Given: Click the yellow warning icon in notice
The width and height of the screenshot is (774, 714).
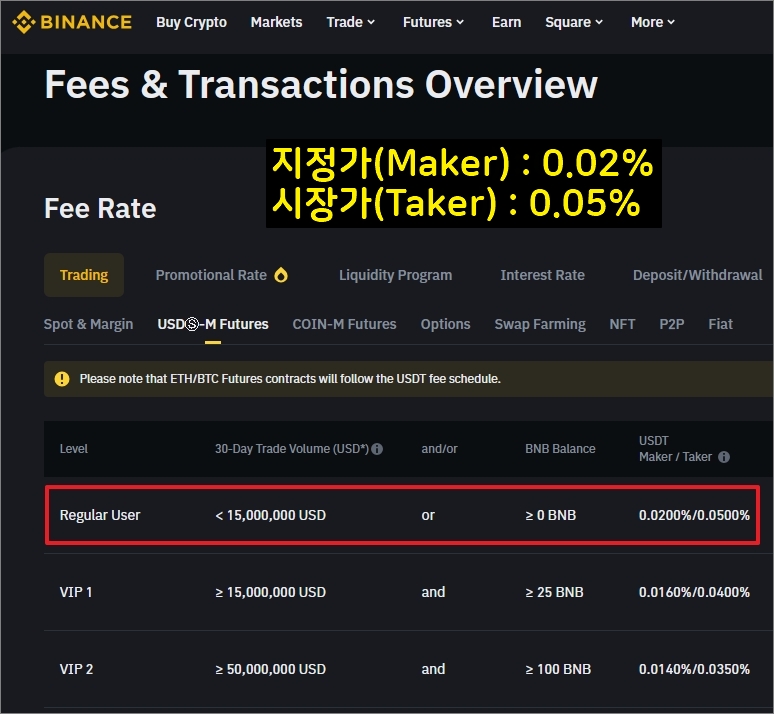Looking at the screenshot, I should click(62, 379).
